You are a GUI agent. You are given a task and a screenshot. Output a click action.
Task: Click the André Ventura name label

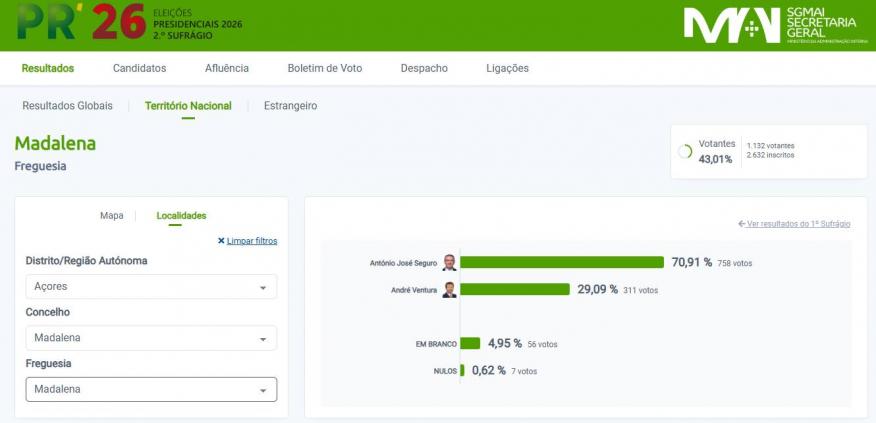pyautogui.click(x=414, y=290)
